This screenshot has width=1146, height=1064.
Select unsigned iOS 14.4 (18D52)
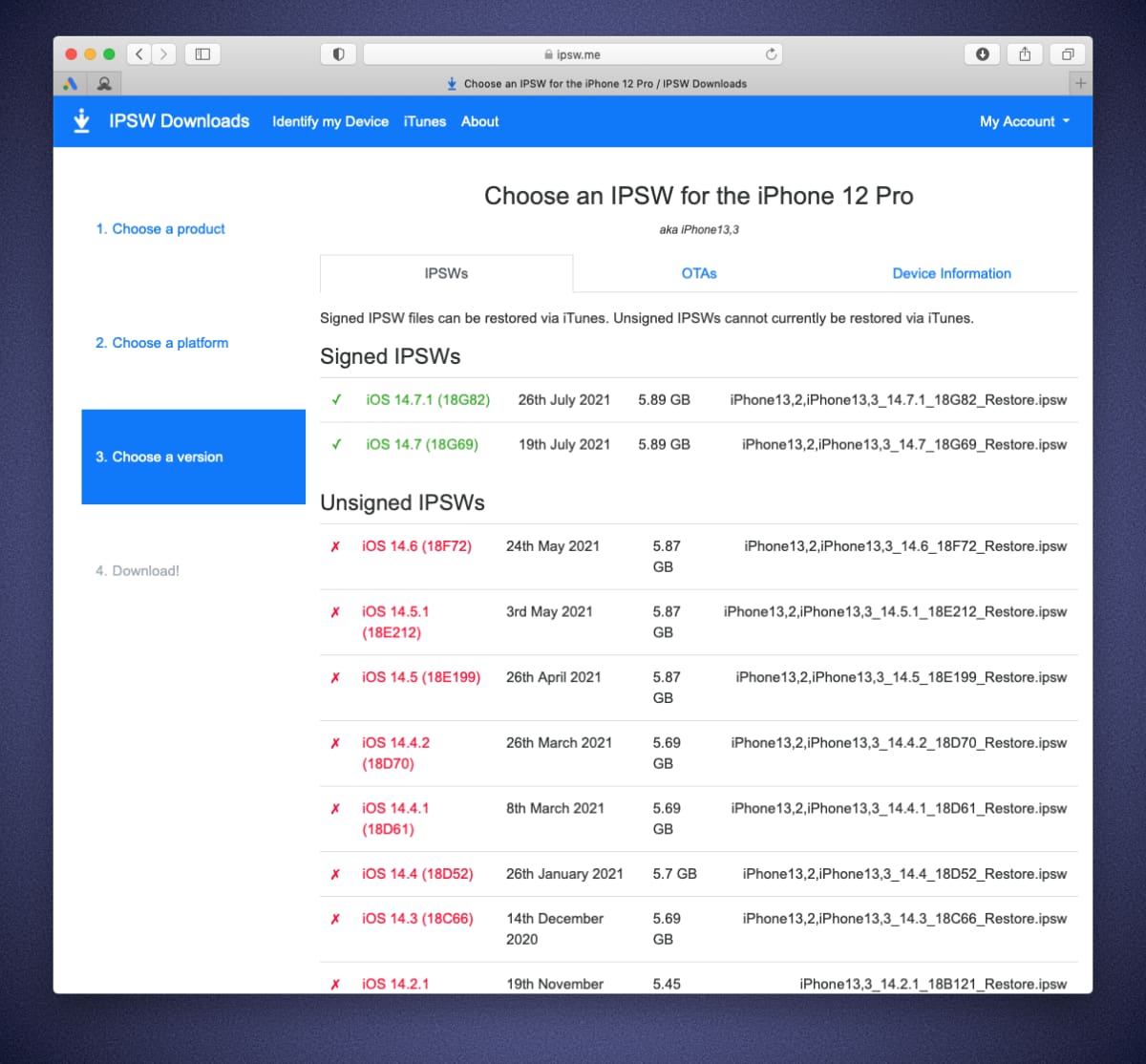click(x=417, y=874)
